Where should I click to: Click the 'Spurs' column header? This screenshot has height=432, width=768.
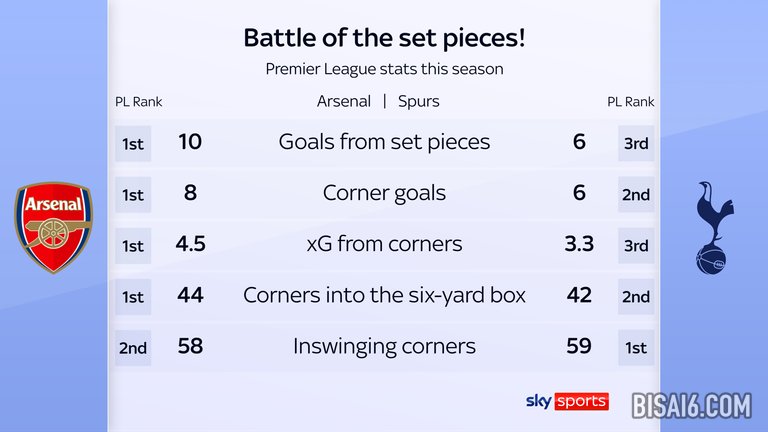tap(418, 101)
